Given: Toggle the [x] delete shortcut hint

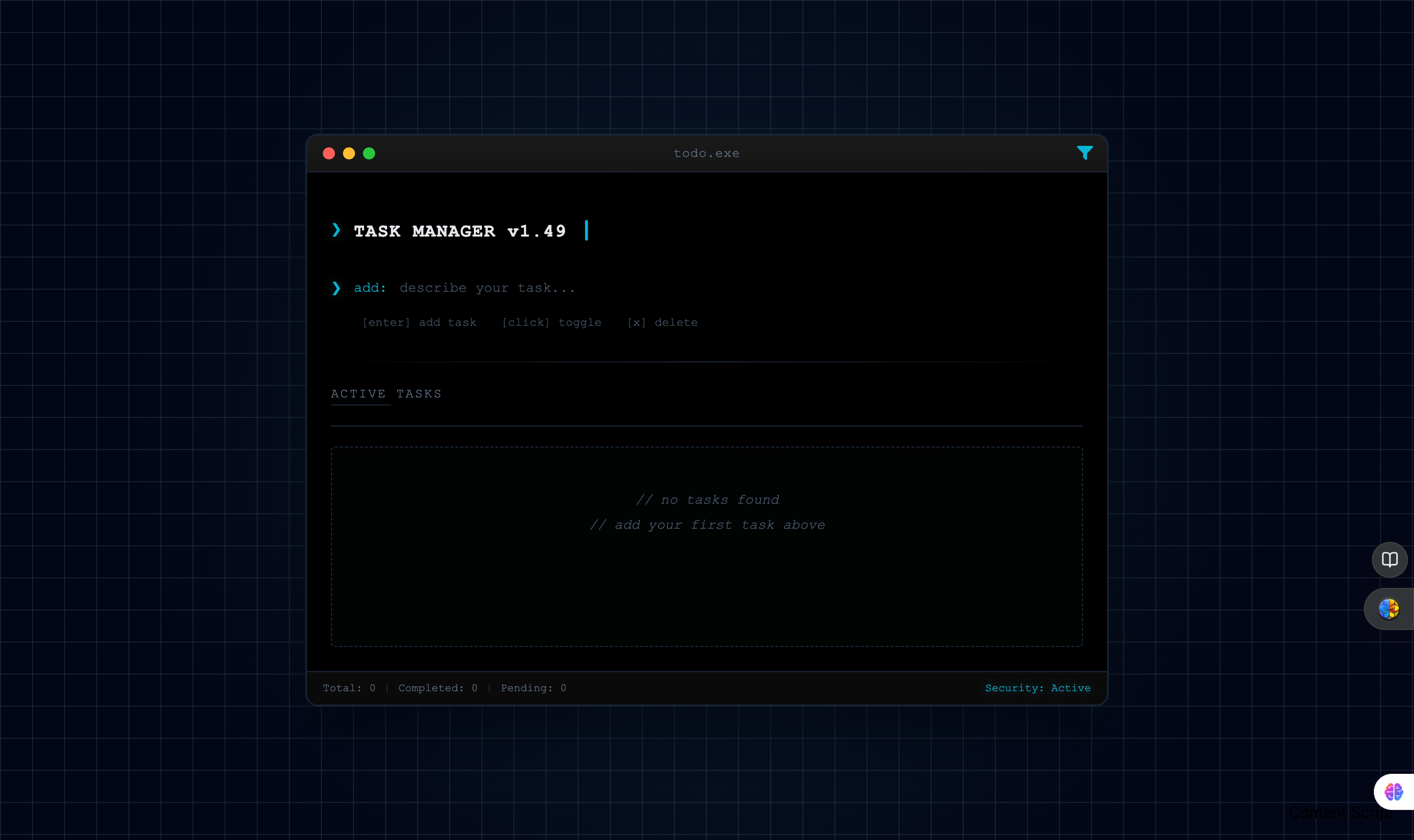Looking at the screenshot, I should click(663, 322).
